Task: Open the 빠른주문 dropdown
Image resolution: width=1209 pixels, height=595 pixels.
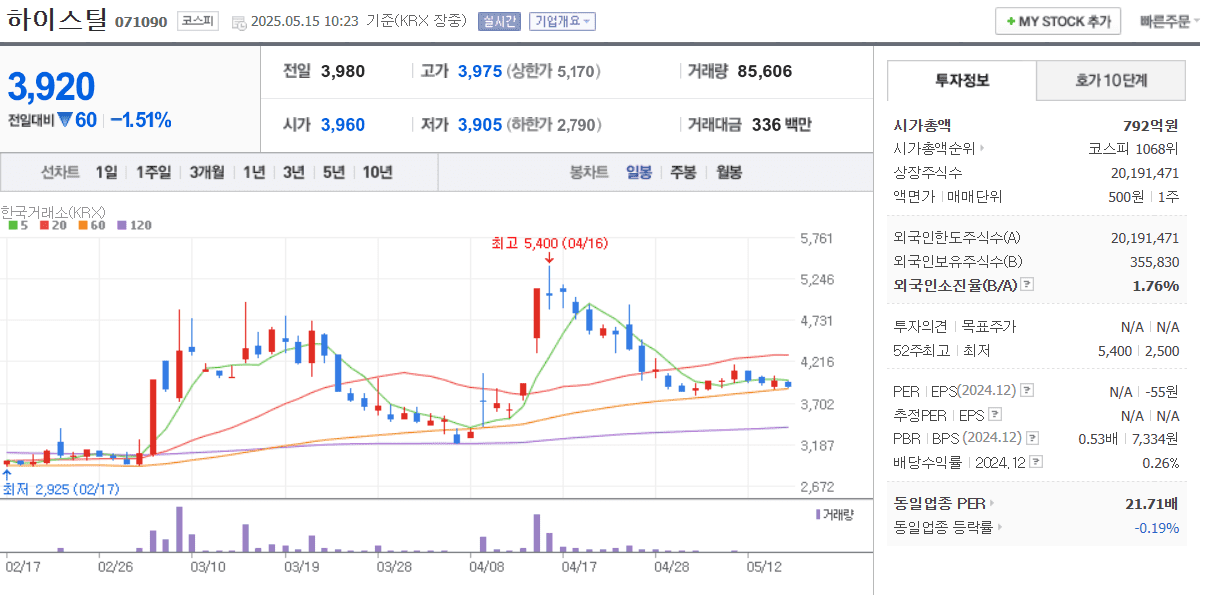Action: point(1170,21)
